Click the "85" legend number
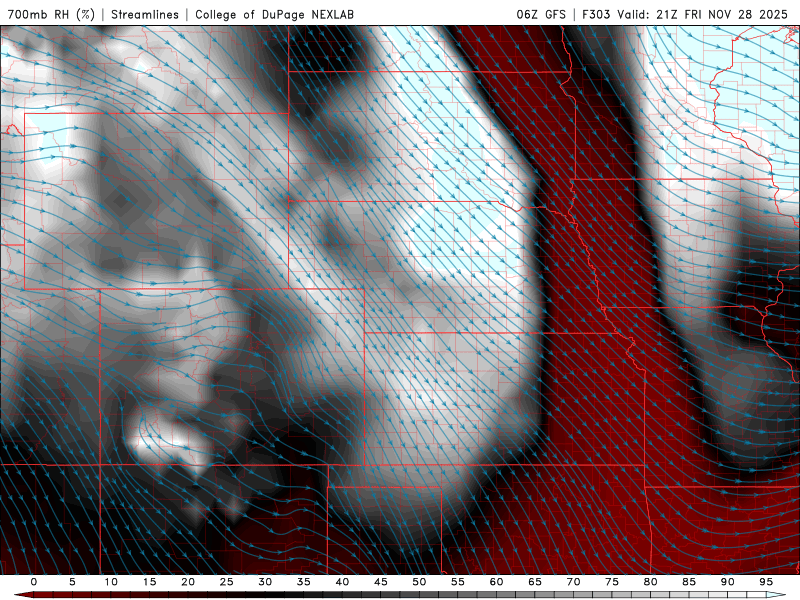The width and height of the screenshot is (800, 600). click(x=689, y=582)
